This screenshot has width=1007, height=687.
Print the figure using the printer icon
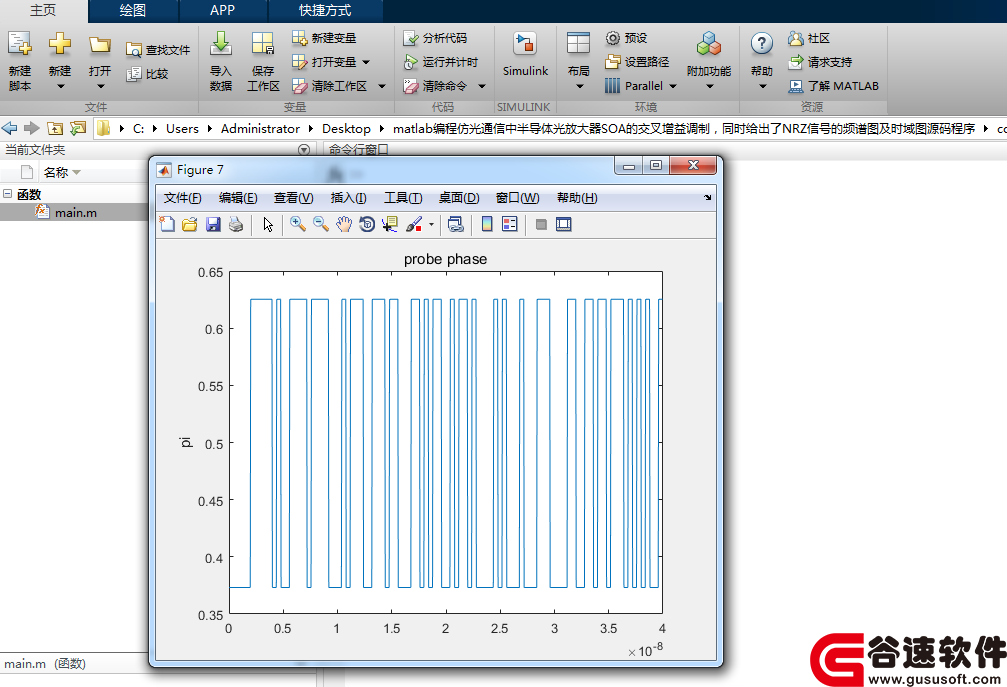236,224
